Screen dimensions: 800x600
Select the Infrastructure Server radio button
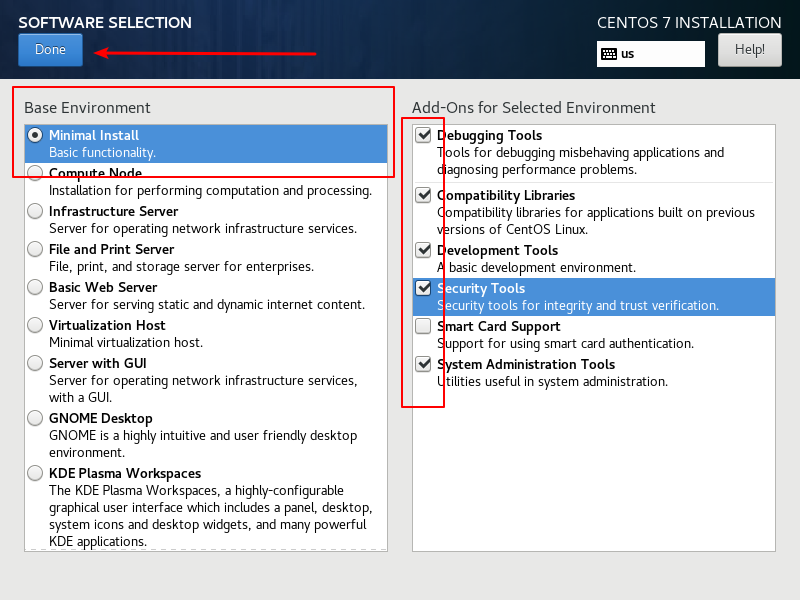click(35, 211)
